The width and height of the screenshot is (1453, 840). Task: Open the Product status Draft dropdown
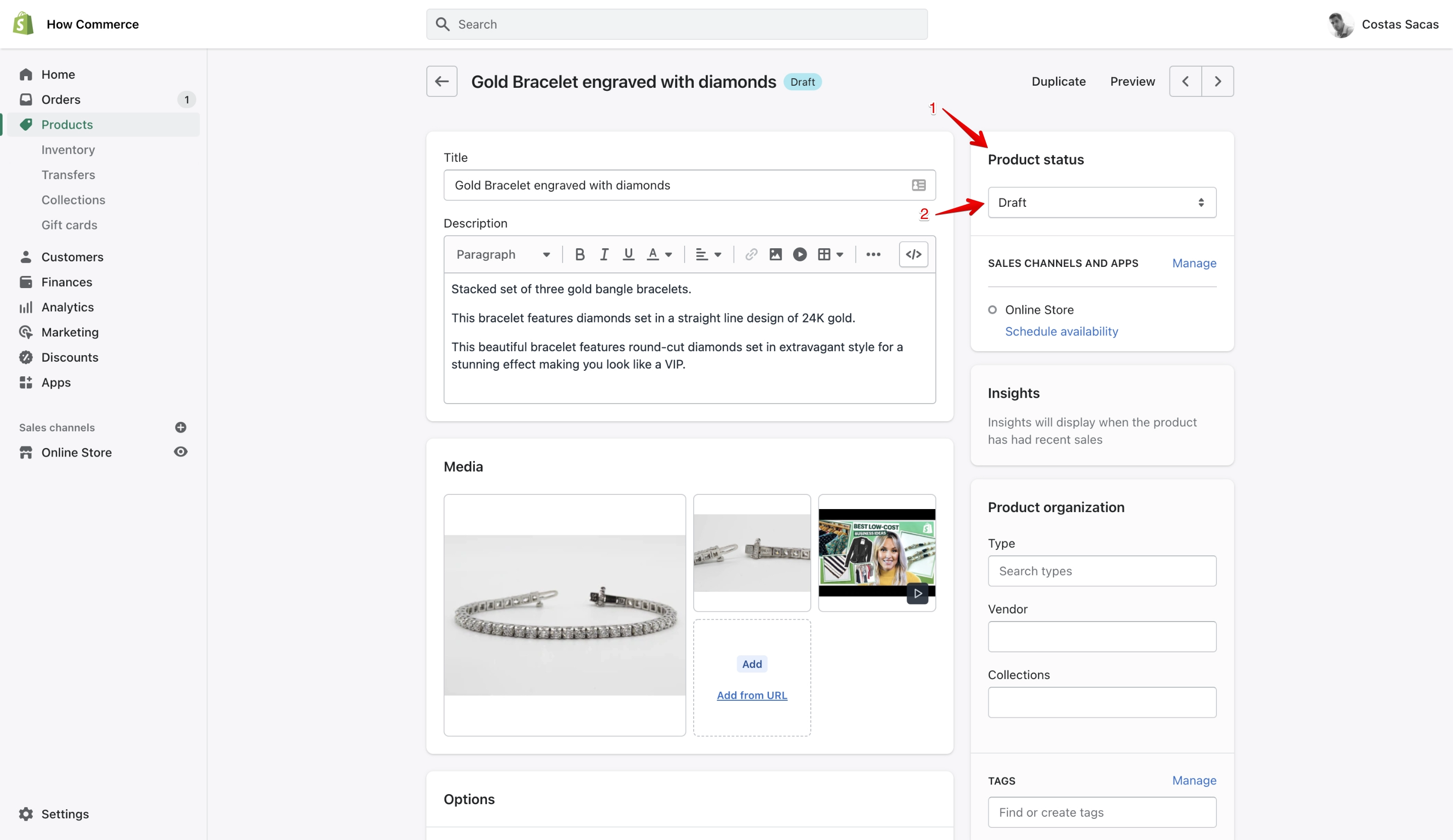1102,202
